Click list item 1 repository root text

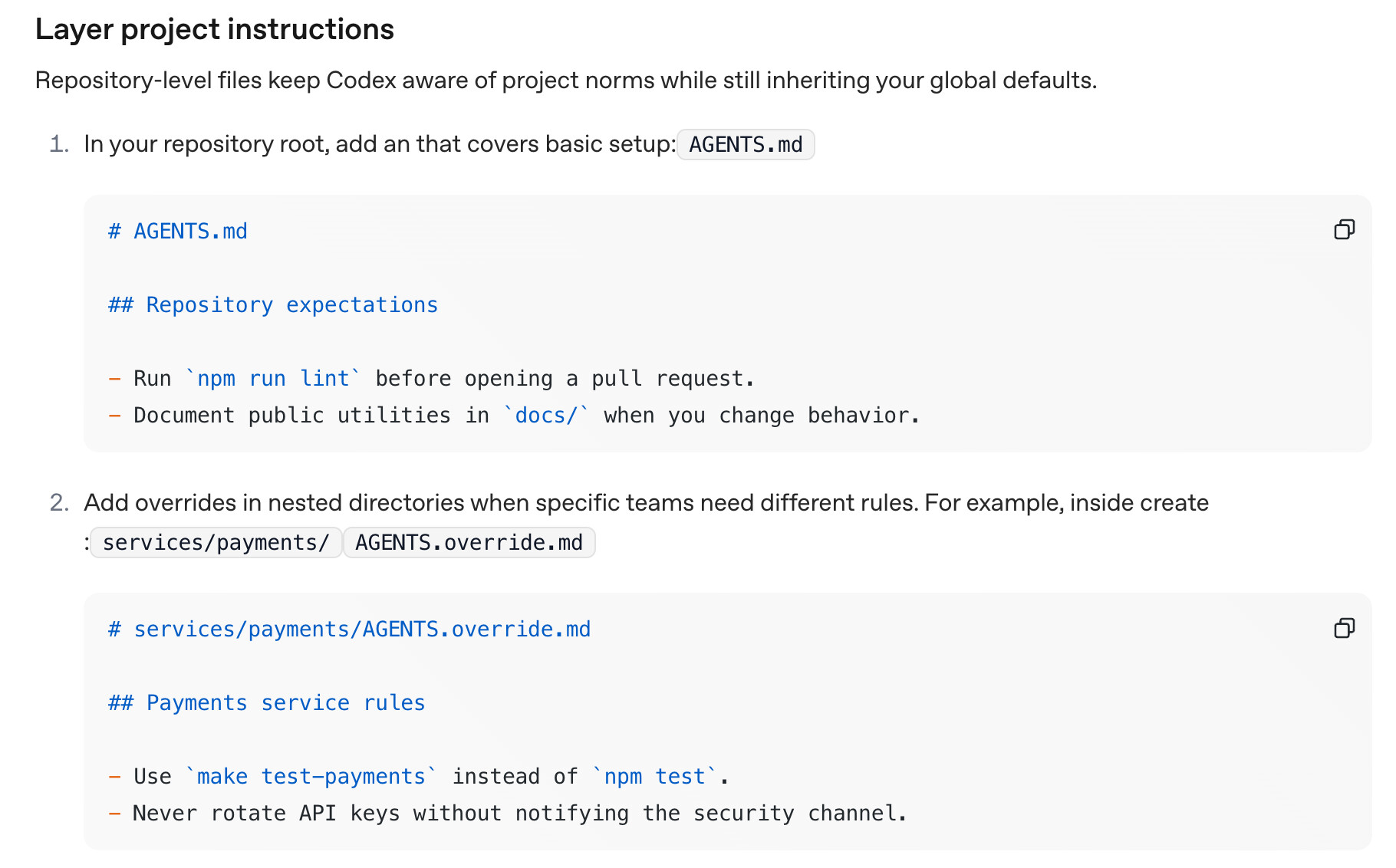tap(380, 144)
